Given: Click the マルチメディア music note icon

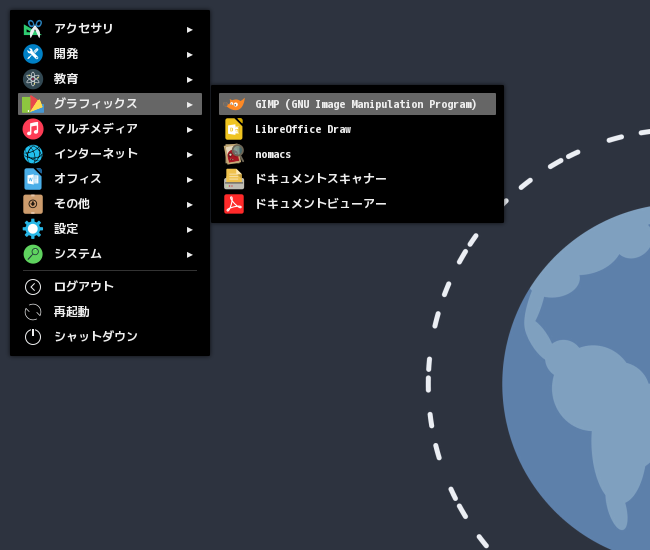Looking at the screenshot, I should tap(33, 129).
